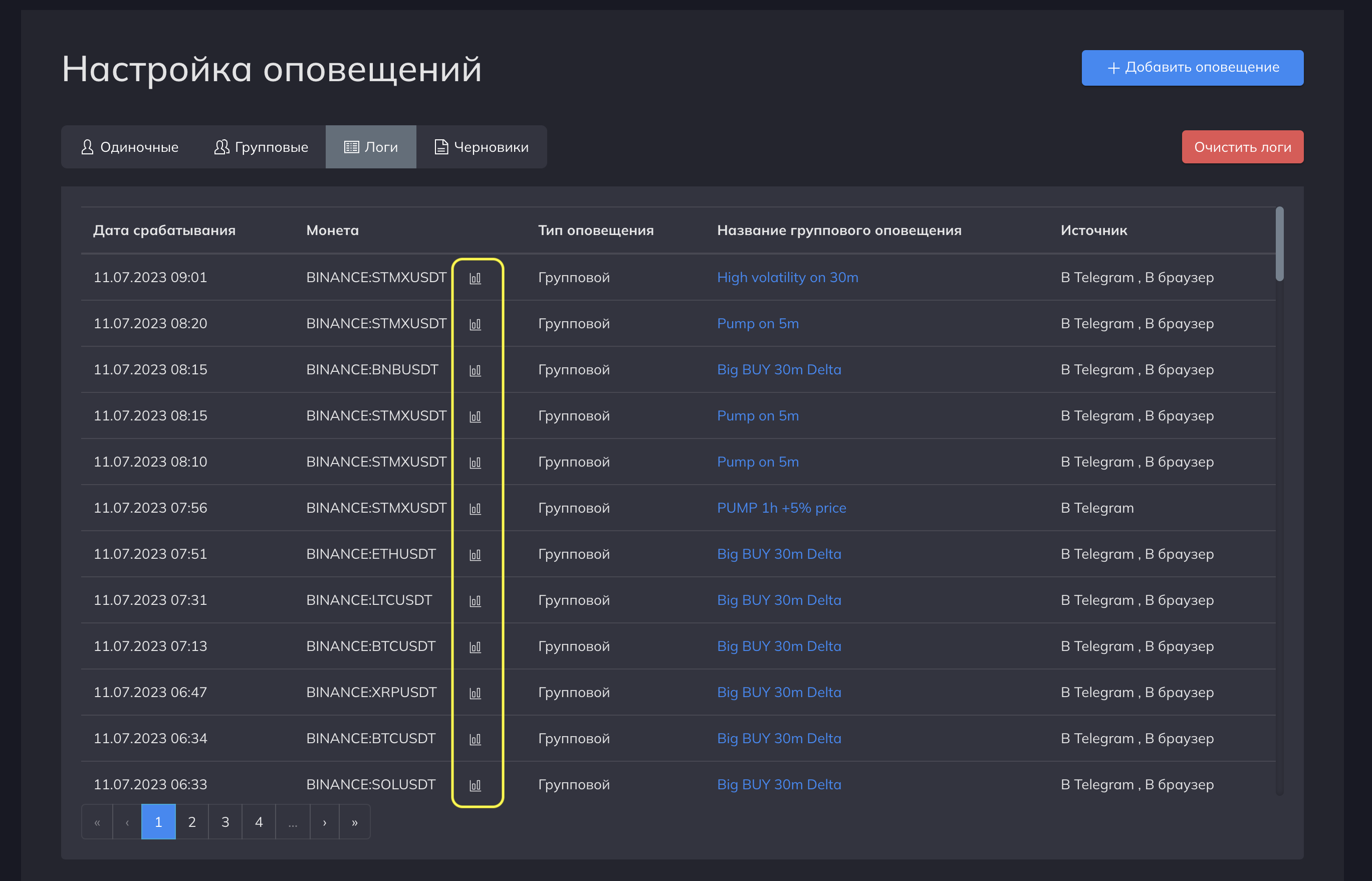The width and height of the screenshot is (1372, 881).
Task: Open Big BUY 30m Delta link for SOLUSDT
Action: 779,785
